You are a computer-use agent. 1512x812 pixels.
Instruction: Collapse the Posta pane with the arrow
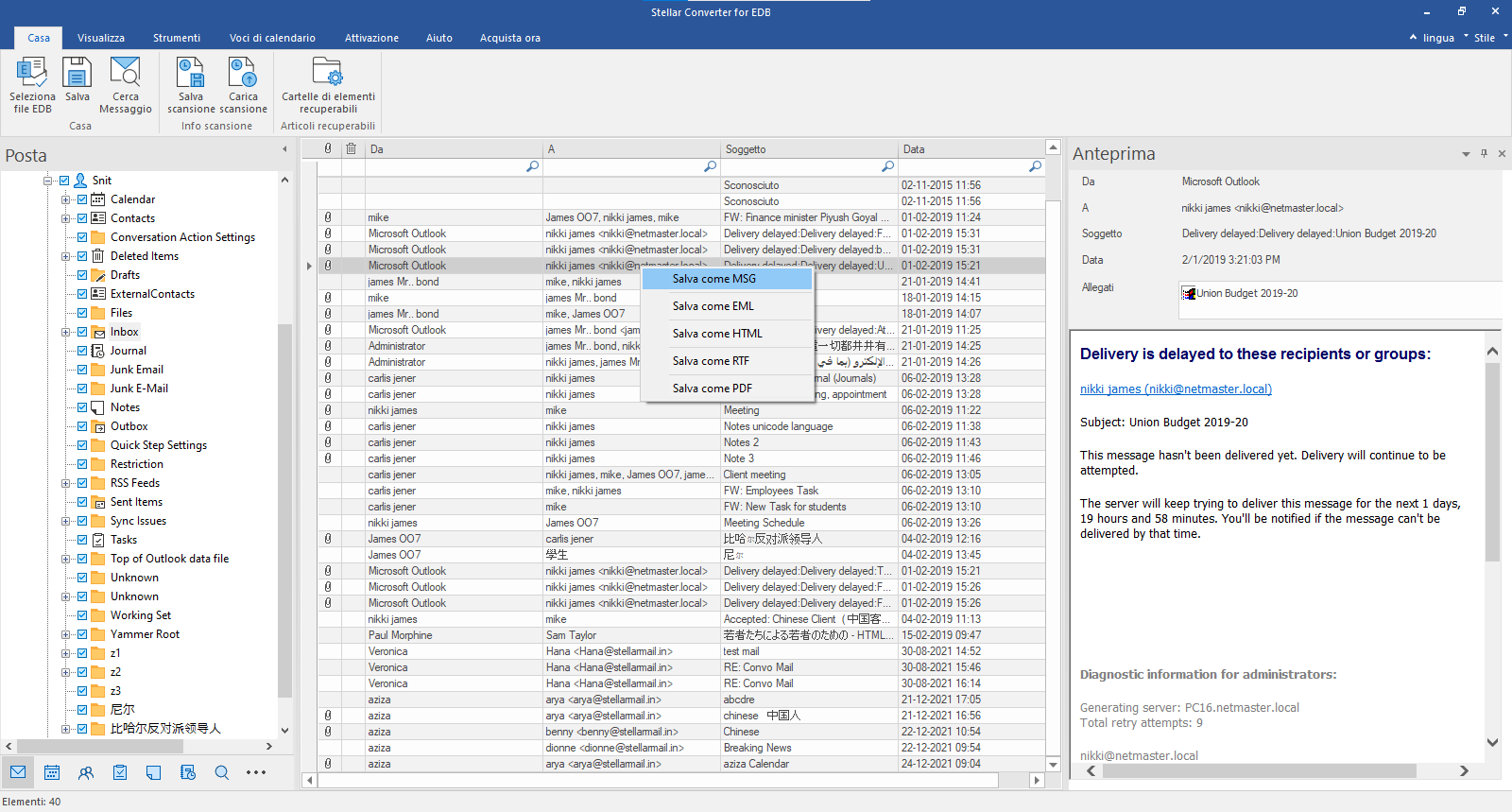284,149
